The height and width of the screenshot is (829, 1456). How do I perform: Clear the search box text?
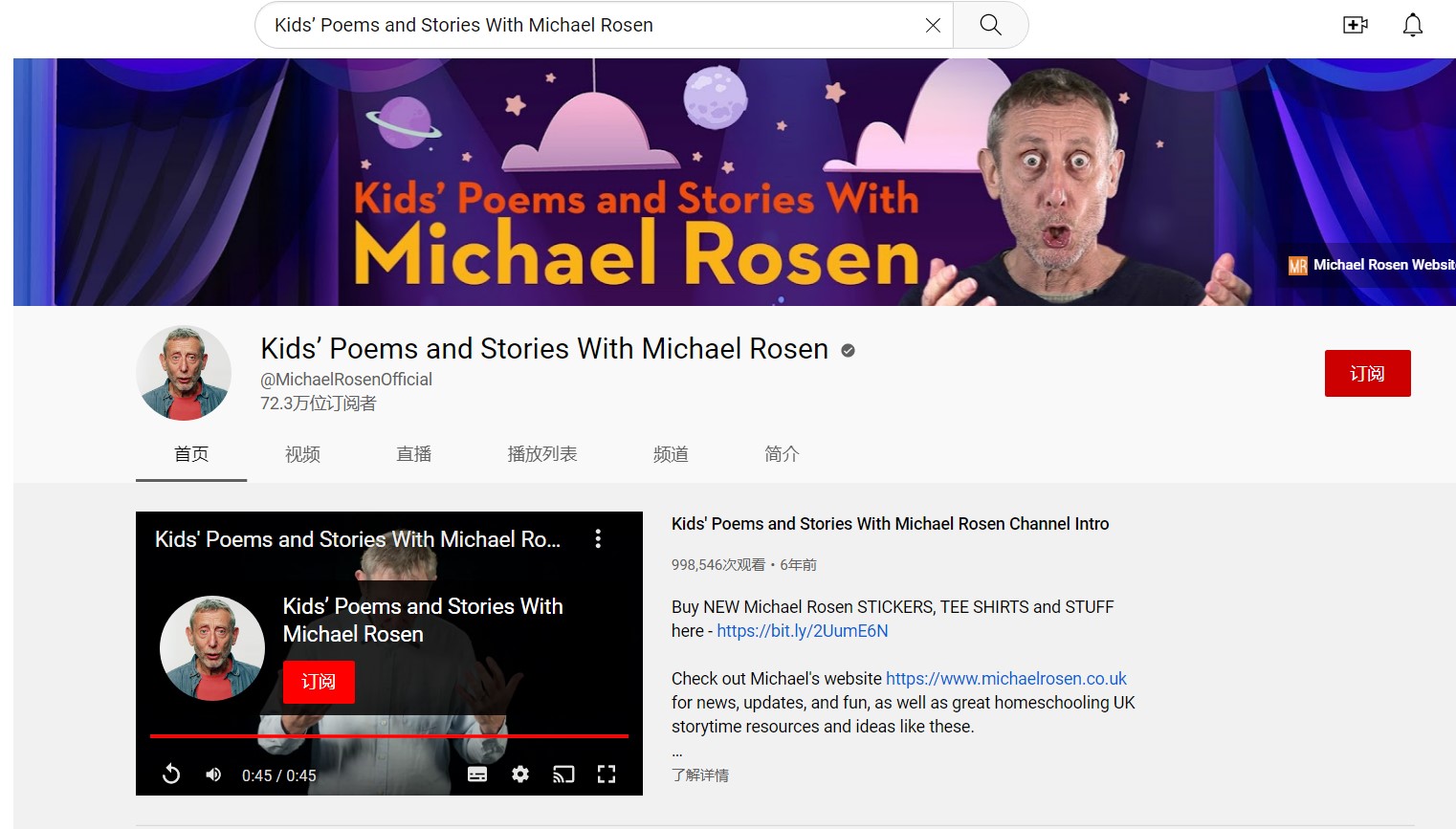tap(933, 26)
